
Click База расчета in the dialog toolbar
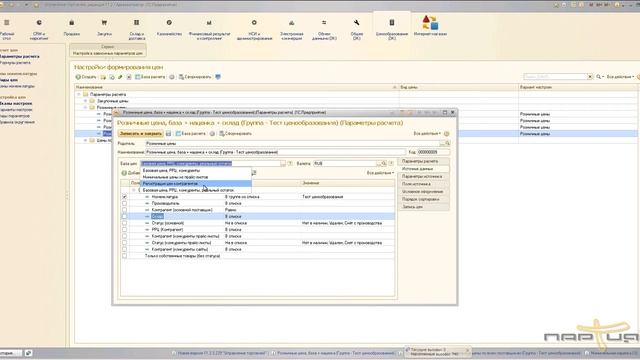191,133
